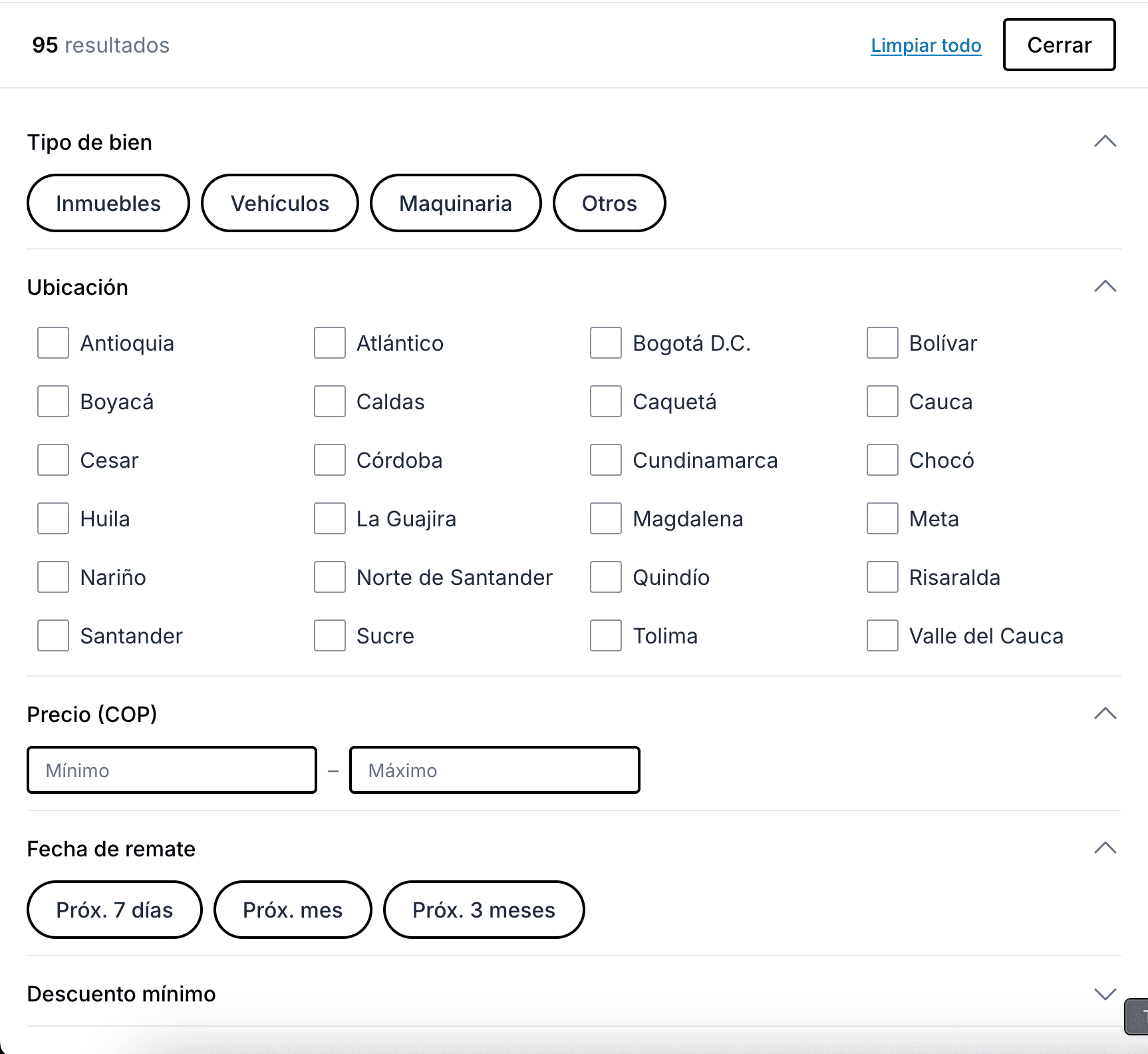The height and width of the screenshot is (1054, 1148).
Task: Select the Próx. 3 meses chip
Action: pyautogui.click(x=484, y=910)
